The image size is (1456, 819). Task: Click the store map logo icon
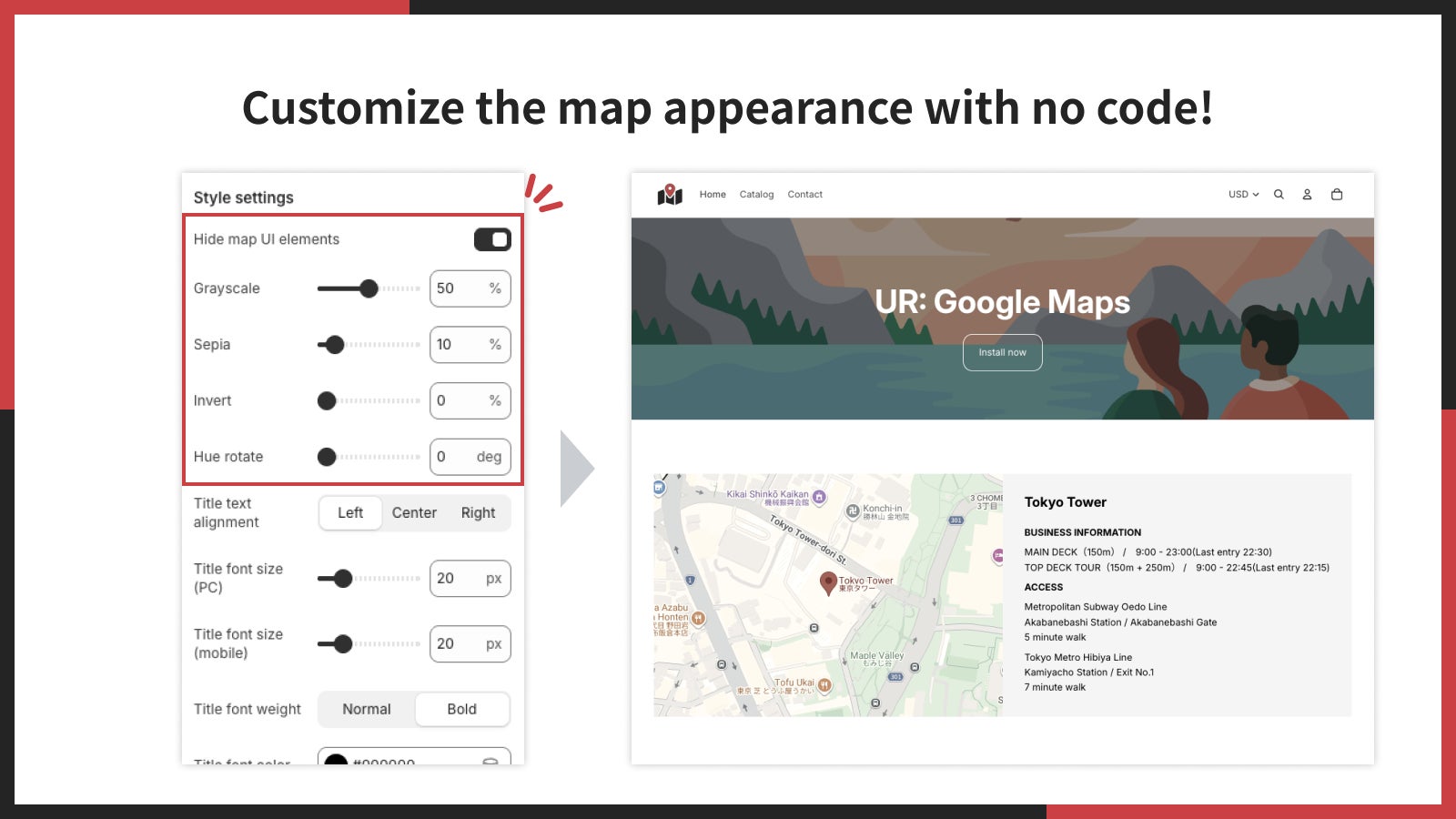pyautogui.click(x=670, y=194)
